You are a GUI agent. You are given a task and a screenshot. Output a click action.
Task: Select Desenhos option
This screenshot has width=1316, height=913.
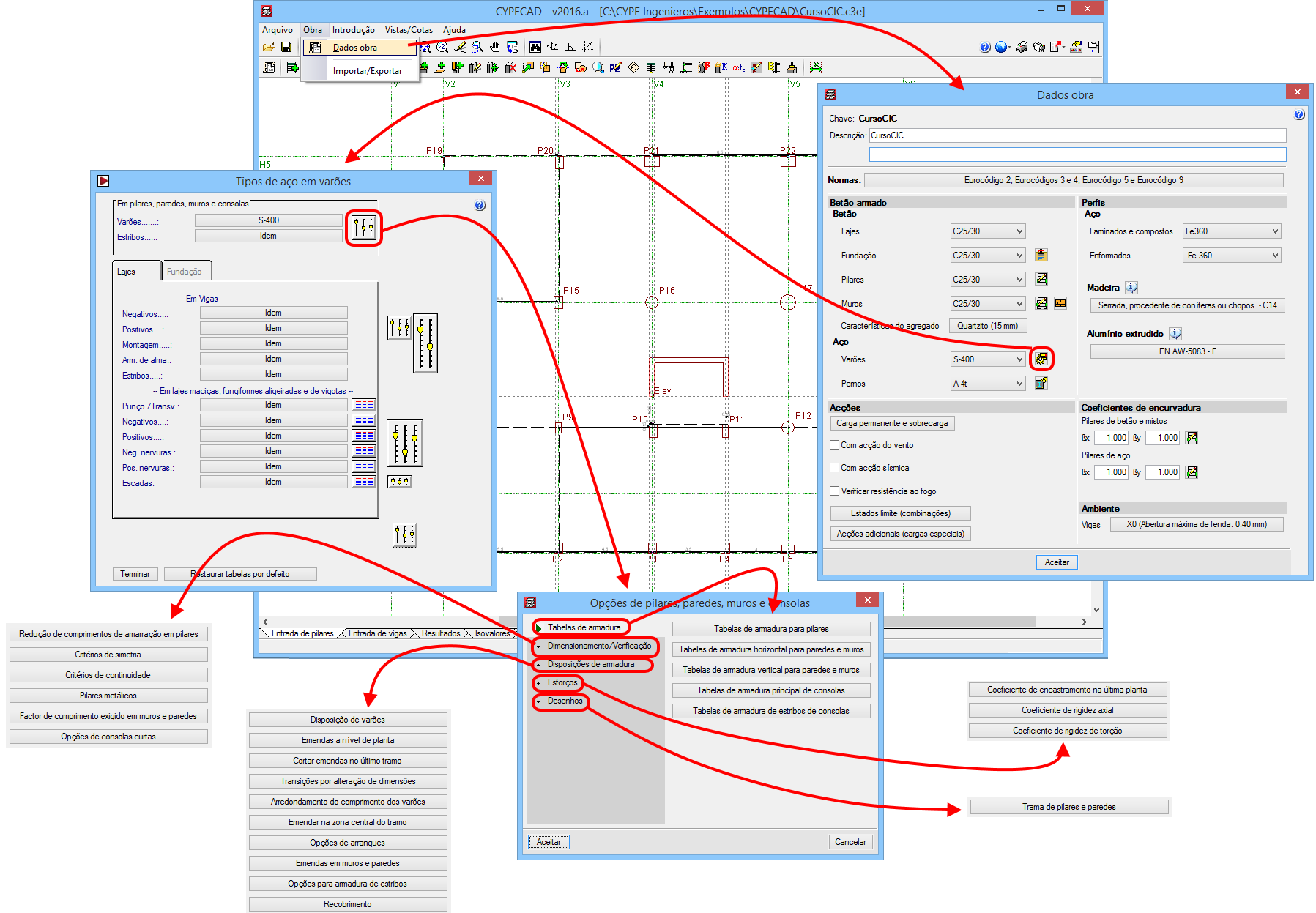point(565,701)
